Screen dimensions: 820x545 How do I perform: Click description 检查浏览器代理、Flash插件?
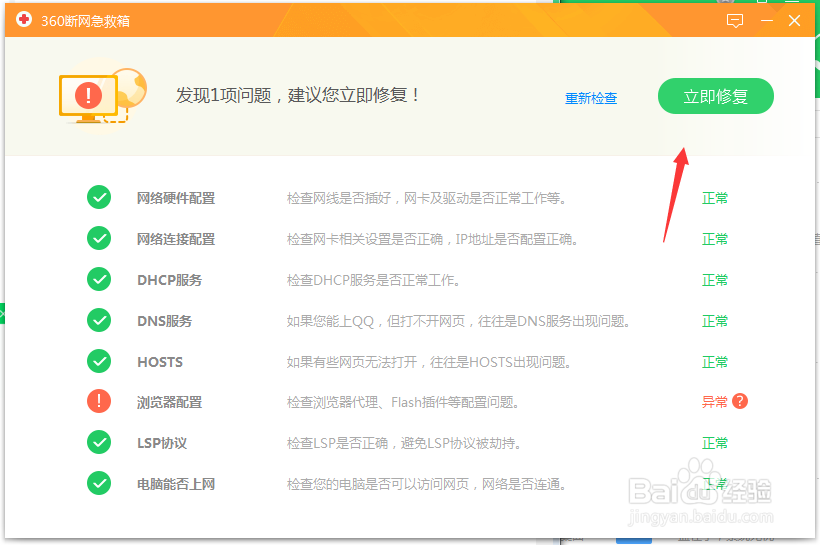click(403, 402)
